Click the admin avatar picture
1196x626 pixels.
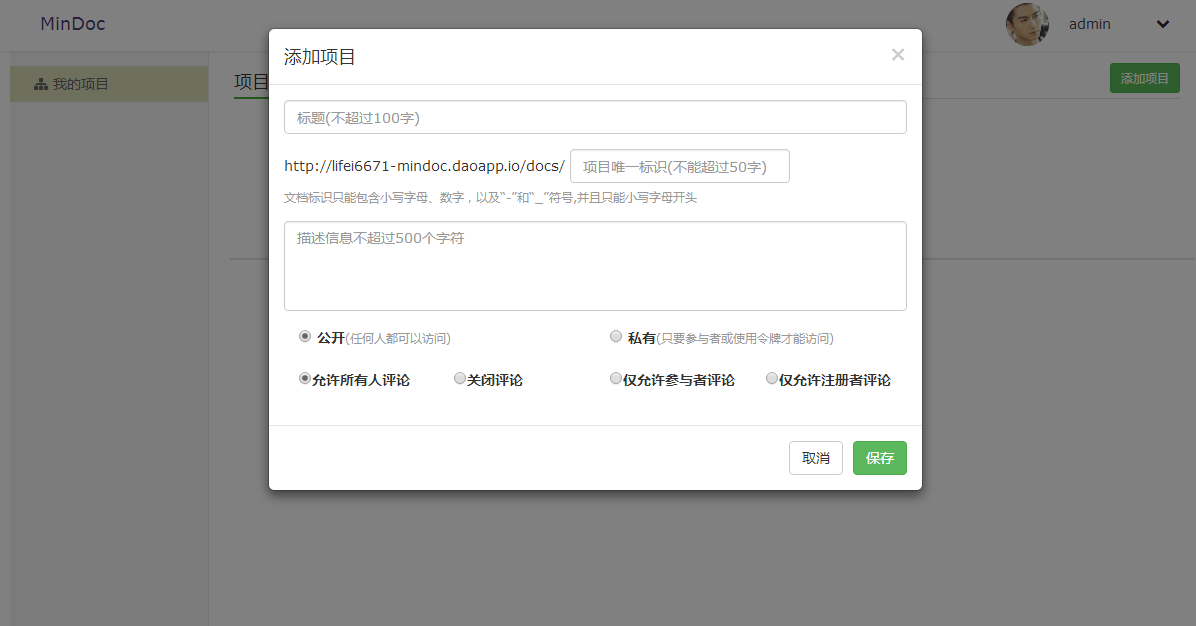click(x=1027, y=25)
